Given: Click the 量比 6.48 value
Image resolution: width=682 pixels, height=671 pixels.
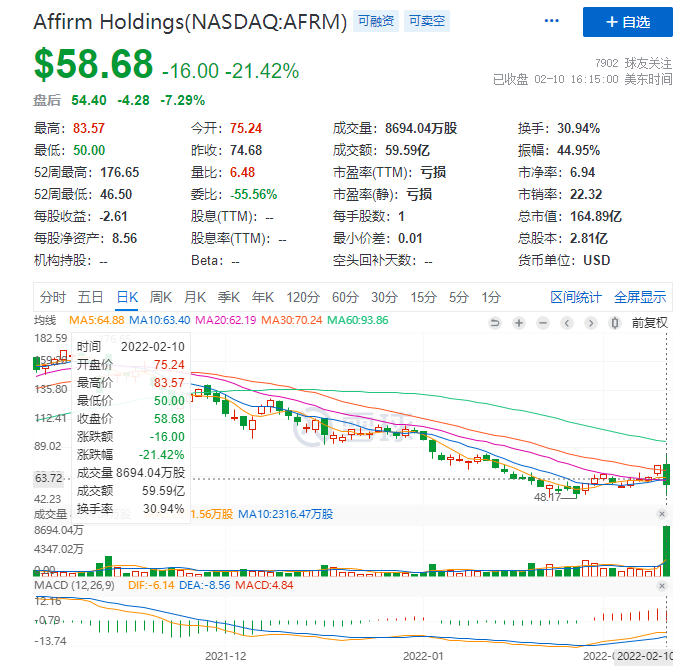Looking at the screenshot, I should coord(242,172).
